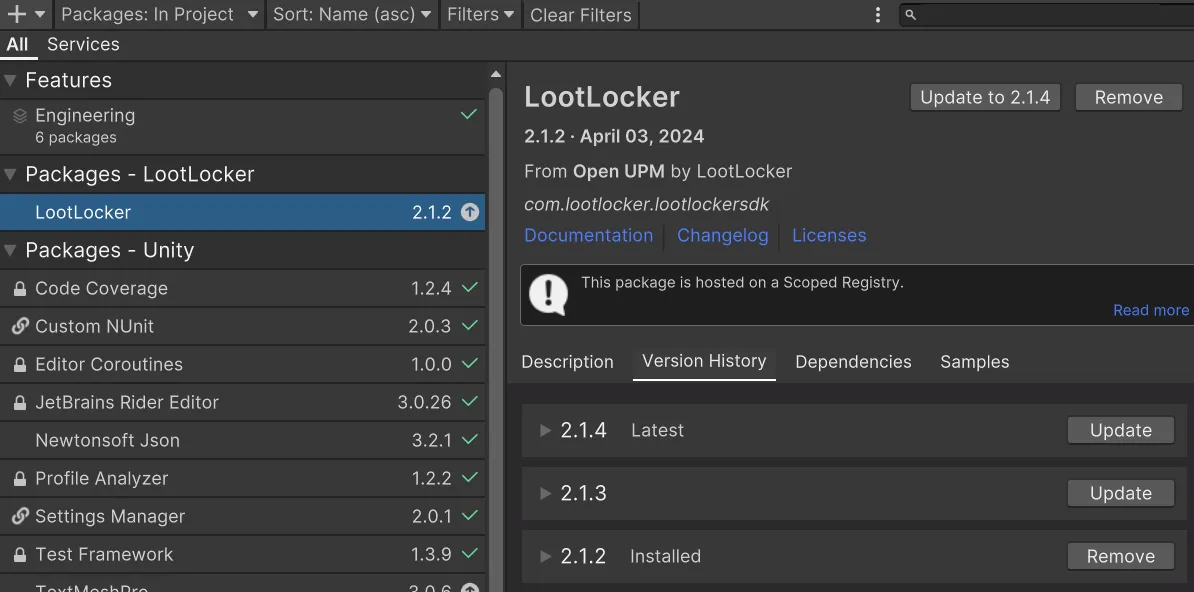Click the lock icon beside Test Framework
Screen dimensions: 1194x592
(x=20, y=554)
